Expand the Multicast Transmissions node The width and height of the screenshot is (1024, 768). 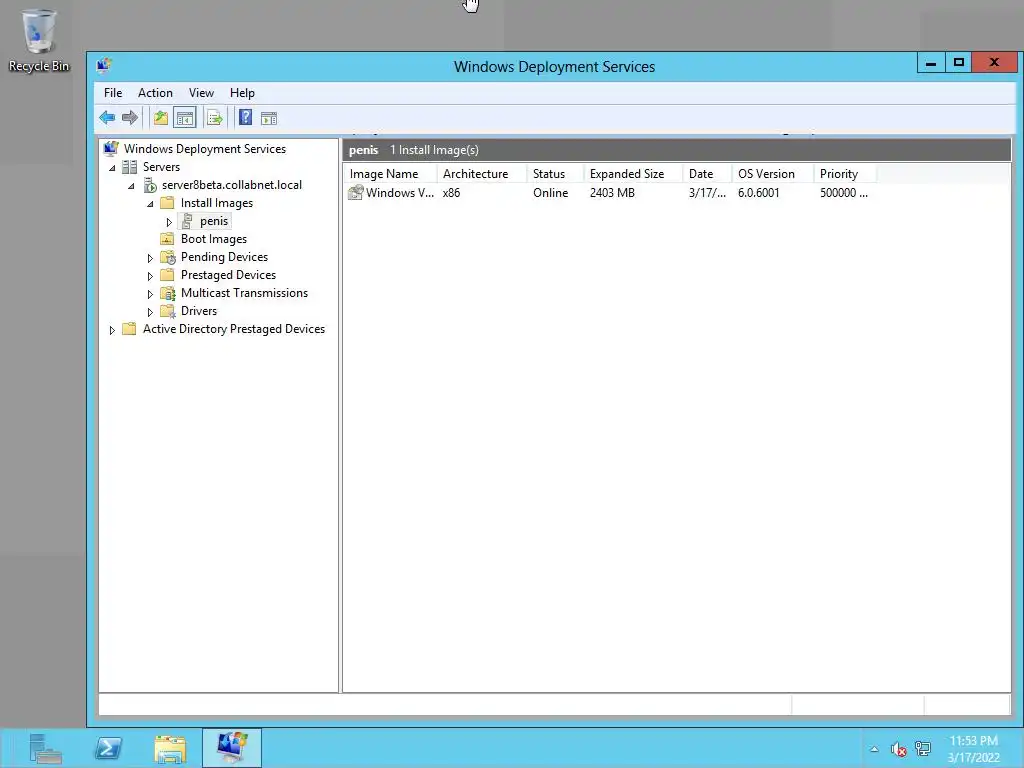click(x=150, y=294)
